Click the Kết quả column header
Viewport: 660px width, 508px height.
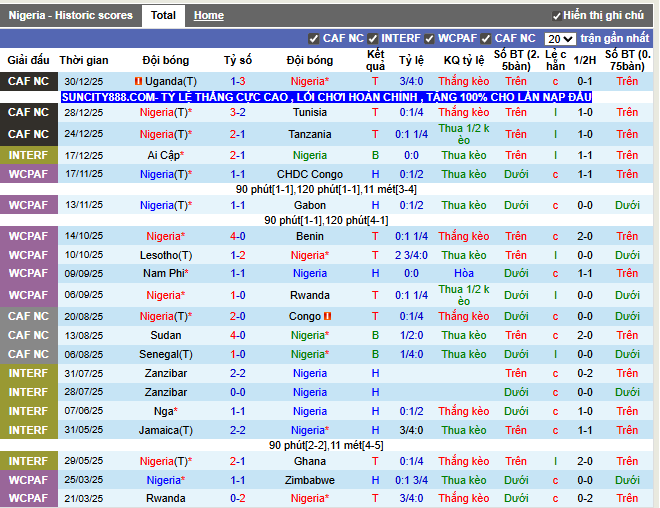click(375, 60)
